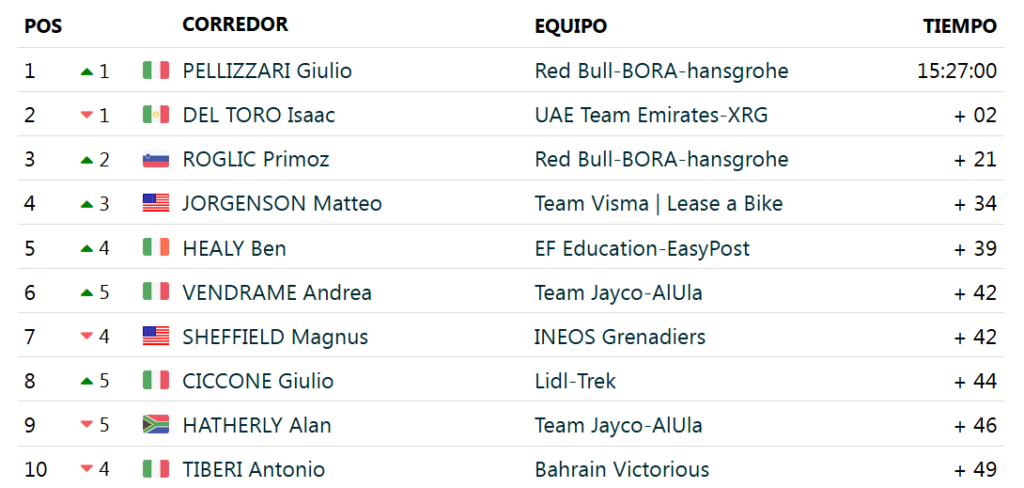Click the Slovenian flag beside ROGLIC Primoz
Viewport: 1024px width, 488px height.
155,160
